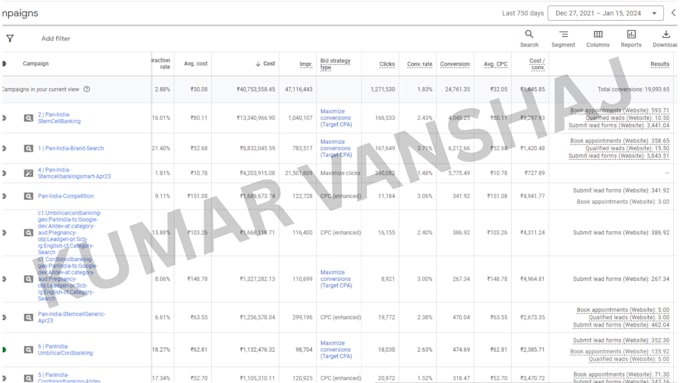Open the Search tool icon
Viewport: 680px width, 383px height.
[x=529, y=34]
